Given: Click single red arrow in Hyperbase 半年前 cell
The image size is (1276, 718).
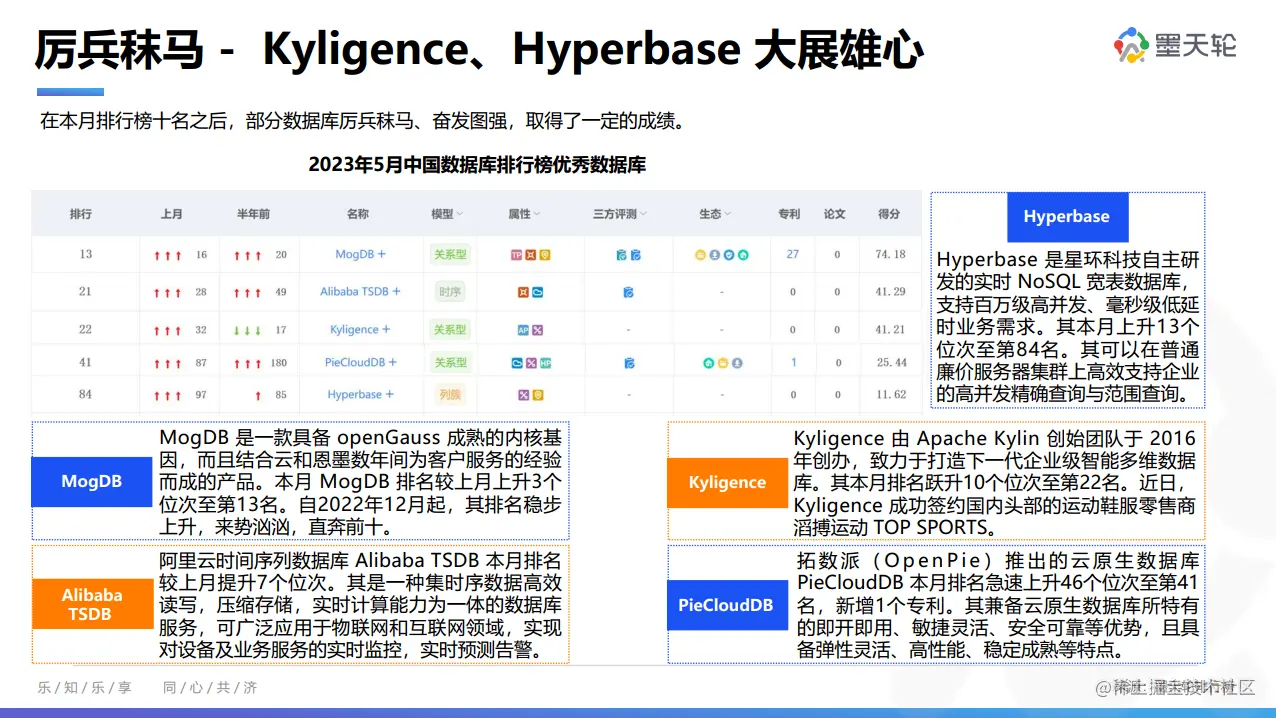Looking at the screenshot, I should click(258, 396).
